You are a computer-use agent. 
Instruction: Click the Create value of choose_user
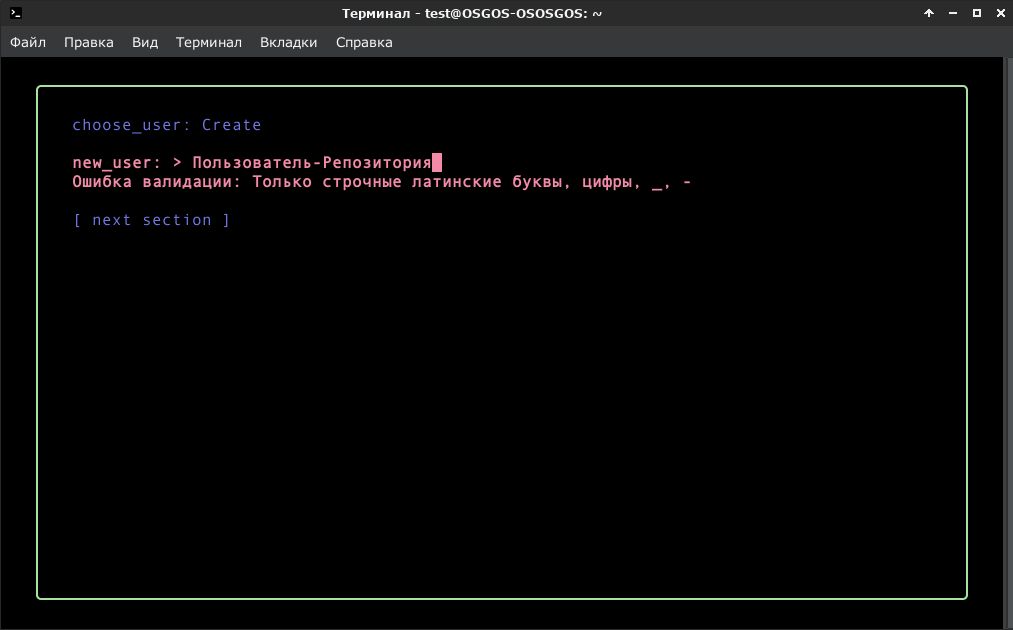tap(231, 125)
